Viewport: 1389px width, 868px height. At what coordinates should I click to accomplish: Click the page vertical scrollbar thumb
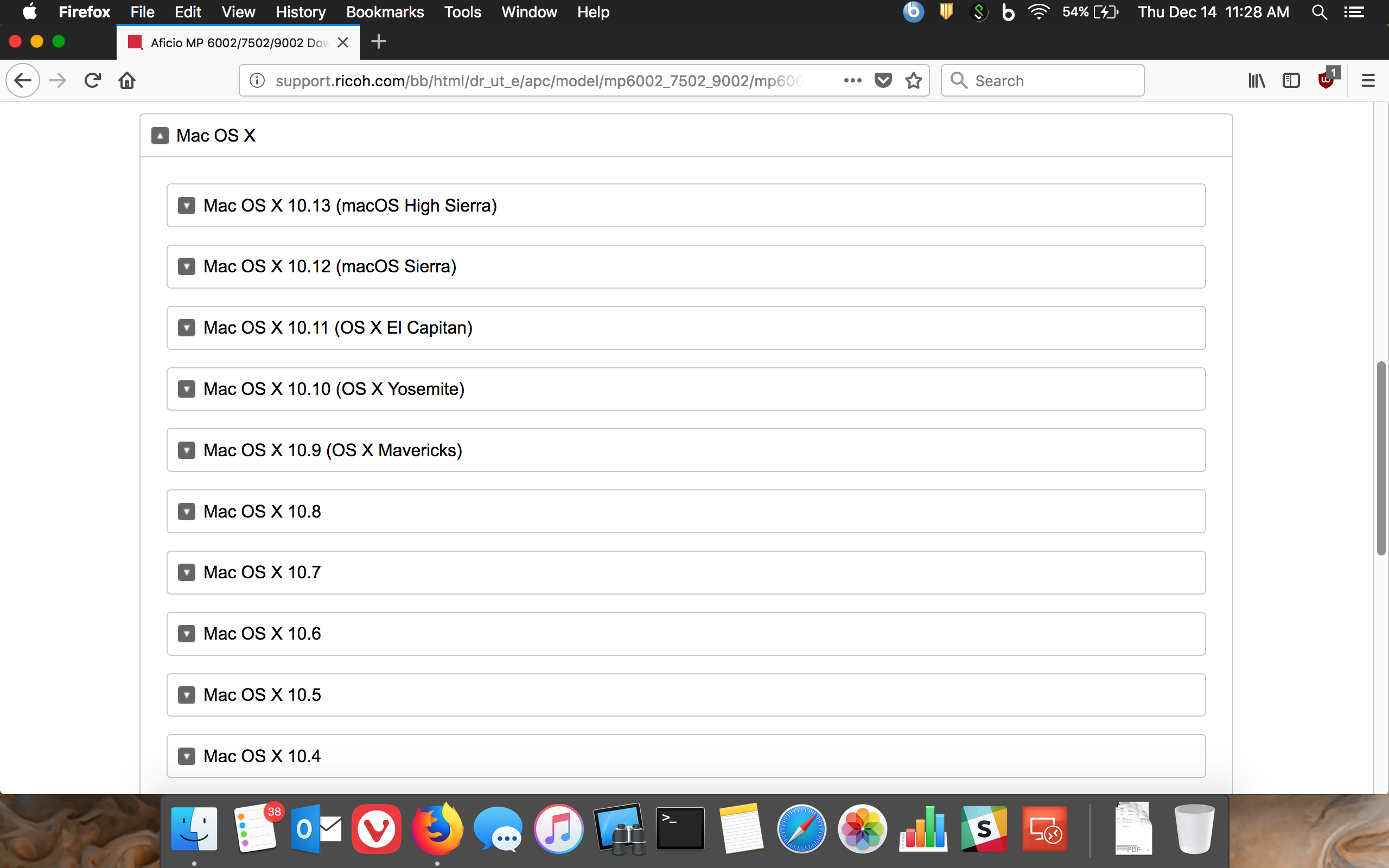click(x=1381, y=458)
